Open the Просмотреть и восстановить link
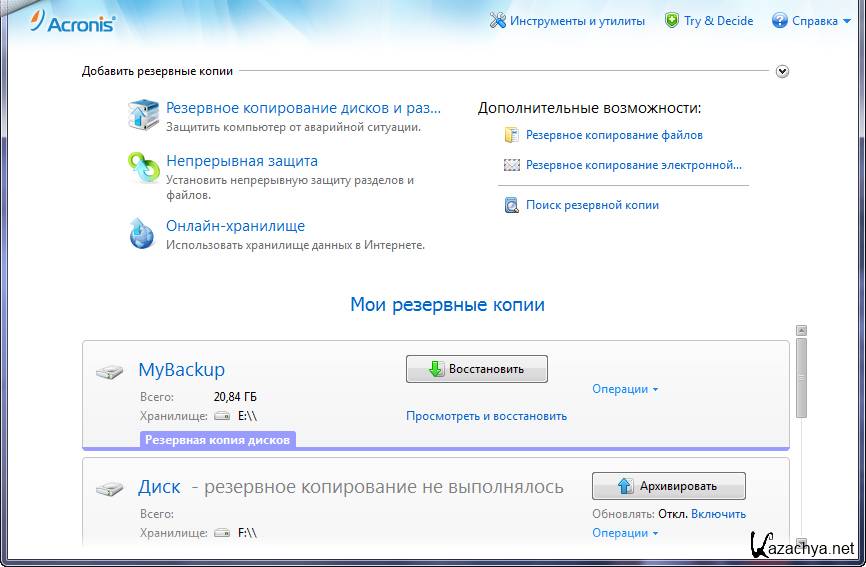The image size is (866, 567). pos(486,416)
